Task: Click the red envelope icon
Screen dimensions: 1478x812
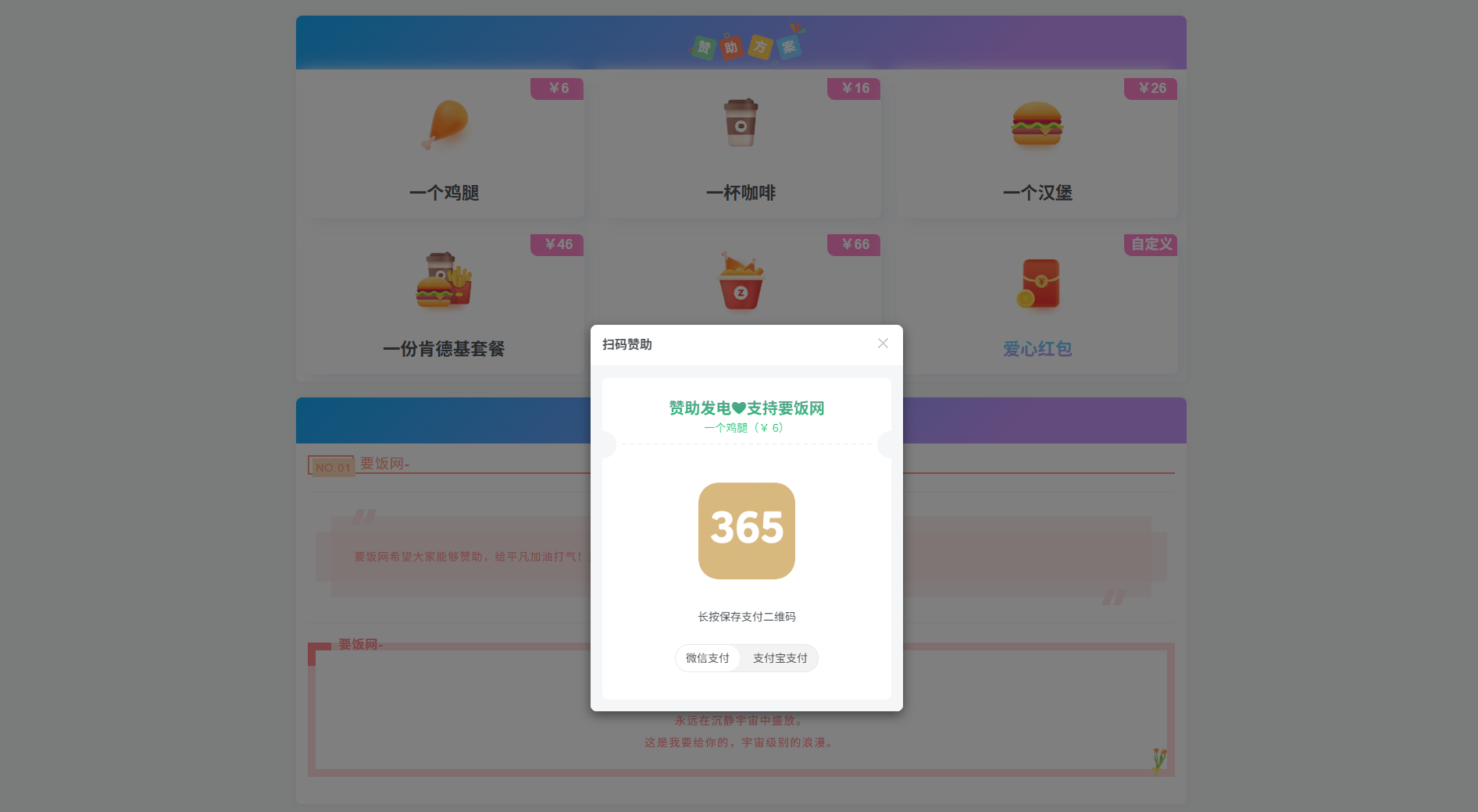Action: coord(1038,283)
